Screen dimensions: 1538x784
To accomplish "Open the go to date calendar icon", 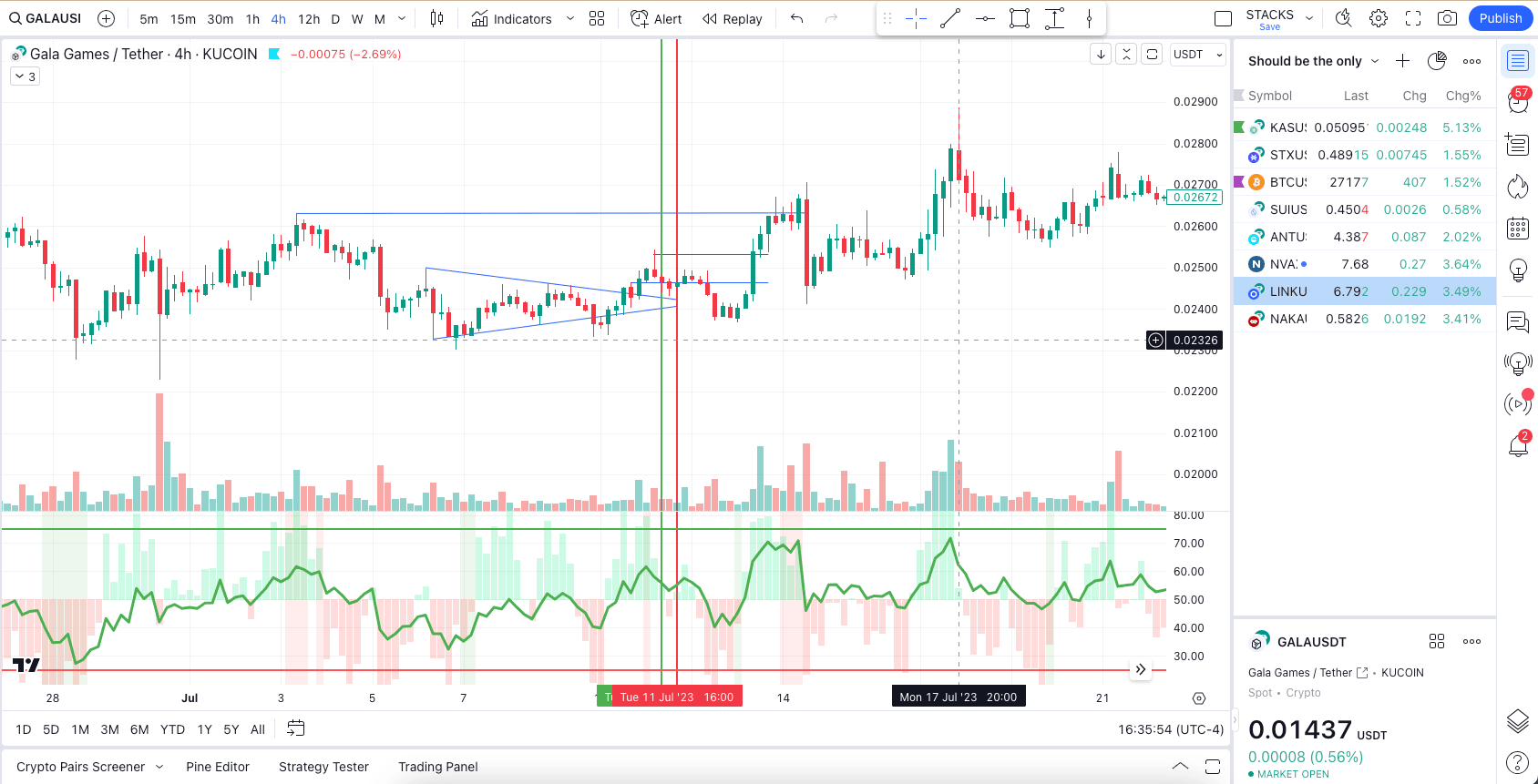I will [296, 728].
